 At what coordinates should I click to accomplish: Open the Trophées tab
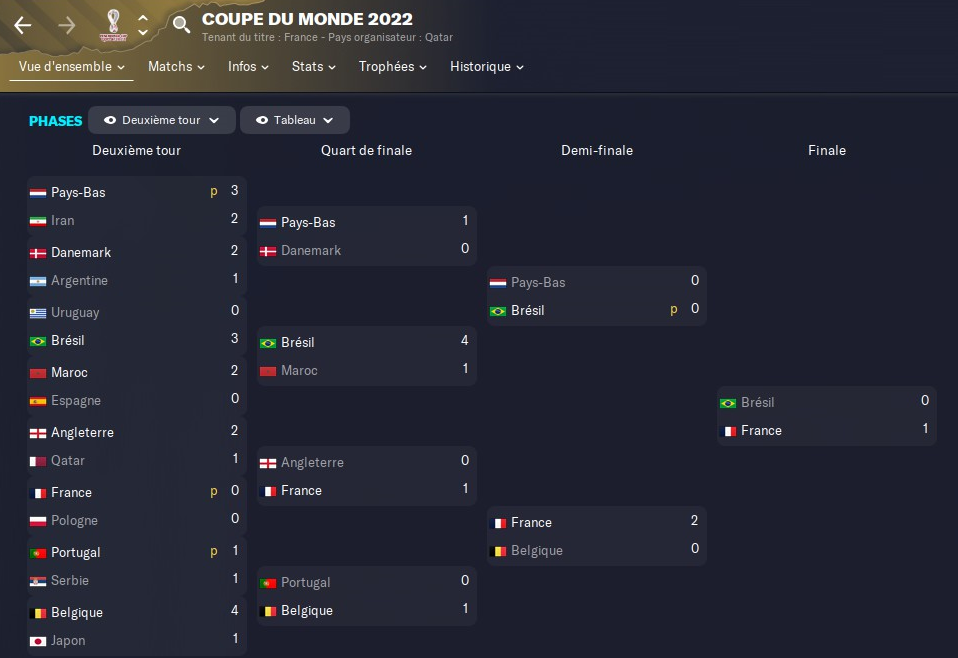392,67
